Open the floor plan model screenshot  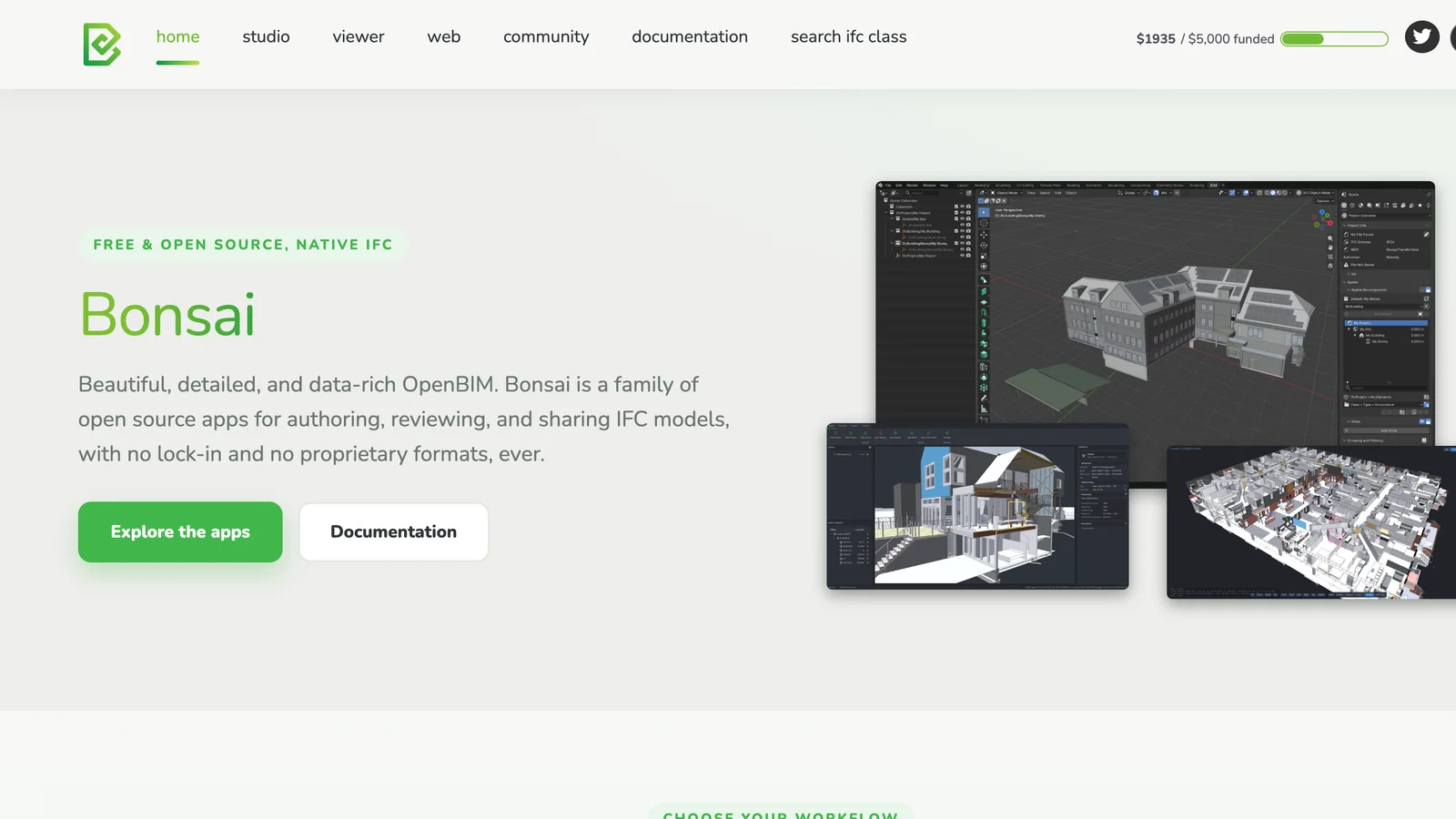[1311, 522]
